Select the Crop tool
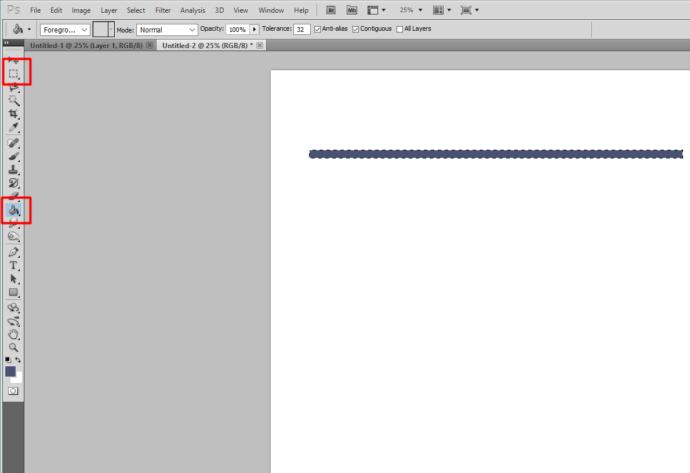This screenshot has height=473, width=690. pos(13,114)
